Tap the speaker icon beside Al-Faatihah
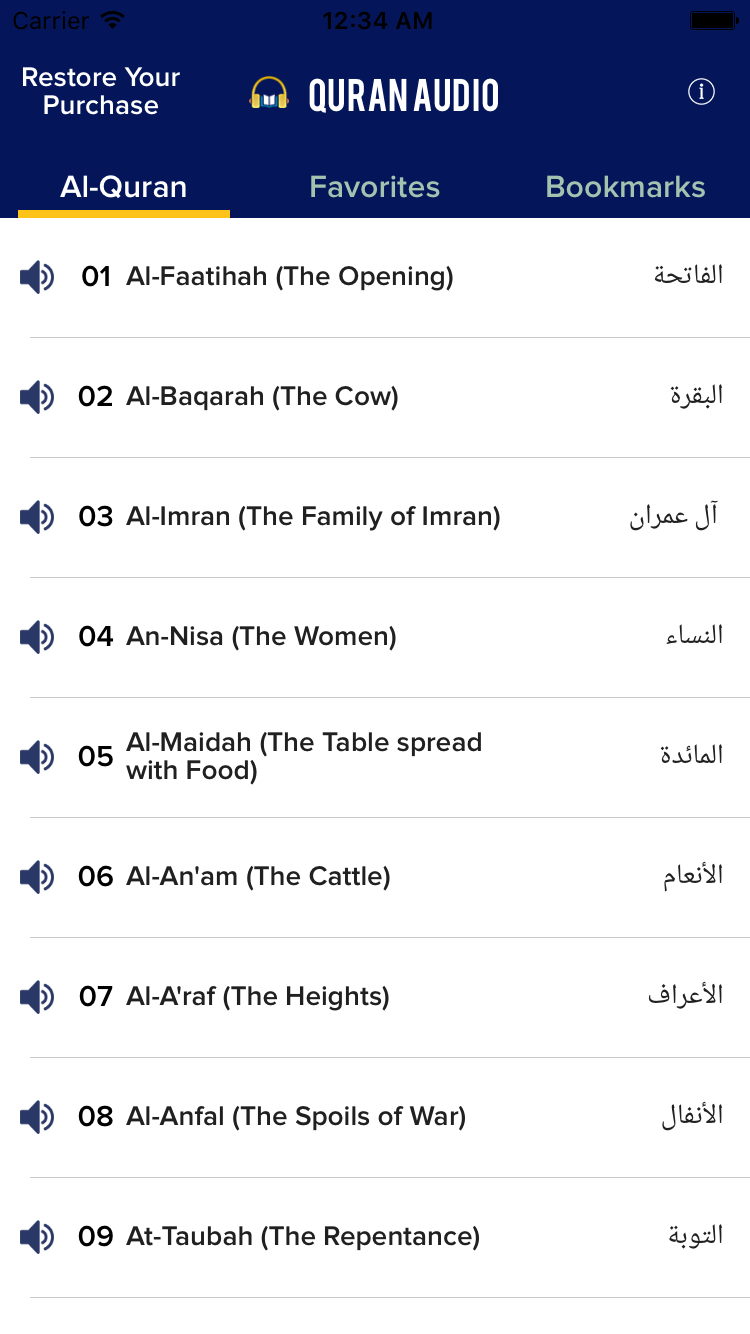Screen dimensions: 750x1334 [x=37, y=277]
